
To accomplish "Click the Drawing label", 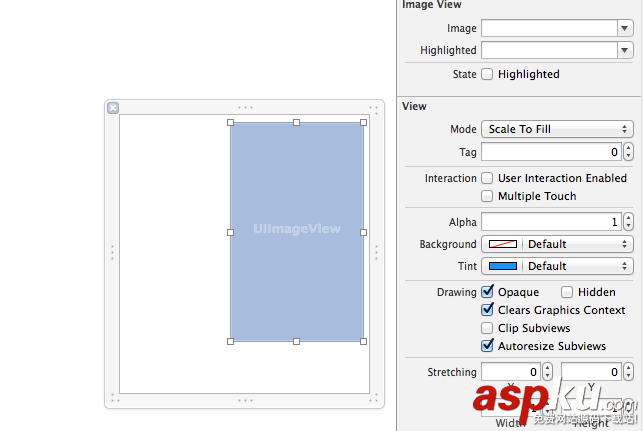I will coord(456,292).
